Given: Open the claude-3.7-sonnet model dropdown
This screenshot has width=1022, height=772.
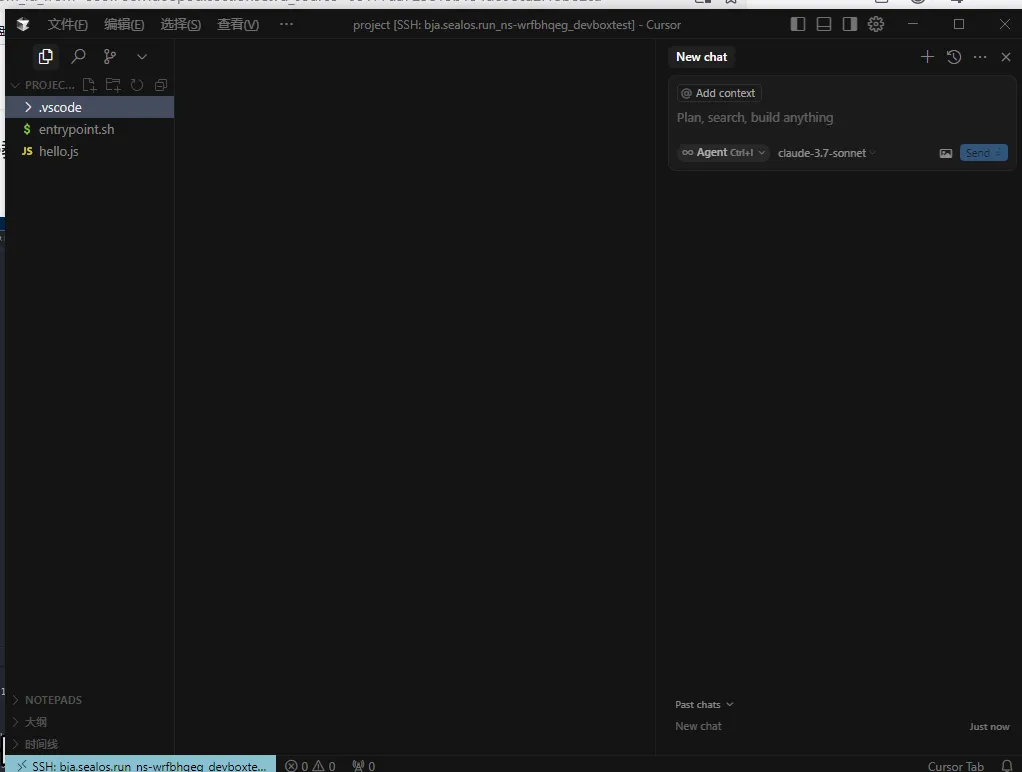Looking at the screenshot, I should coord(826,153).
